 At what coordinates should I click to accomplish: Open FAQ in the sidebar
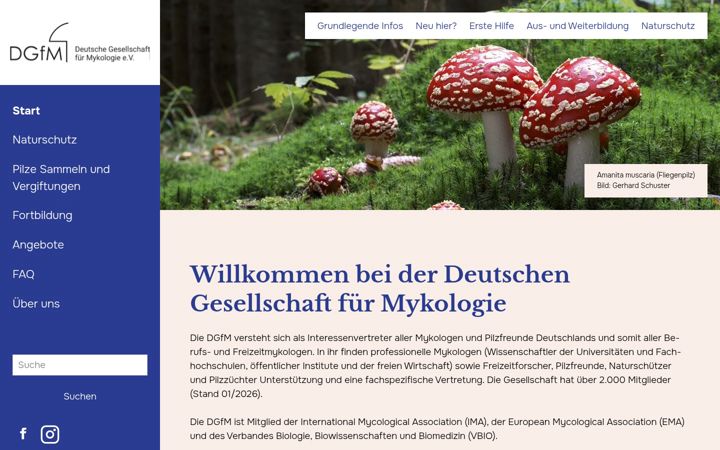tap(23, 274)
